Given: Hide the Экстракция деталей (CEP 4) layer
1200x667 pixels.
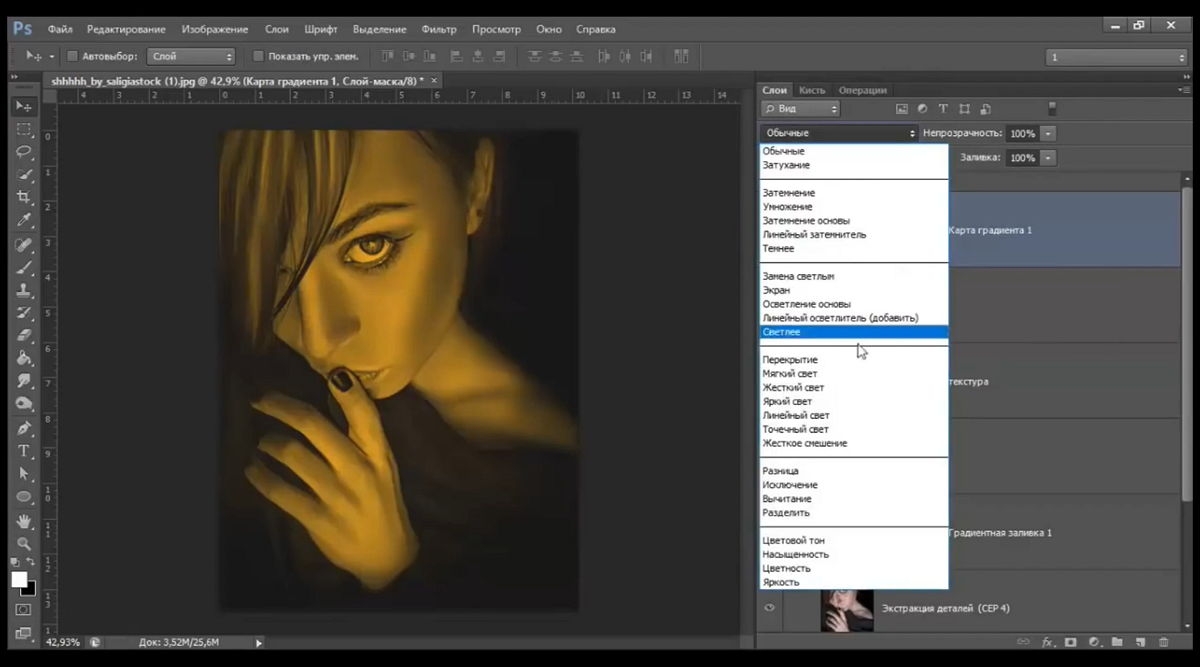Looking at the screenshot, I should point(770,608).
